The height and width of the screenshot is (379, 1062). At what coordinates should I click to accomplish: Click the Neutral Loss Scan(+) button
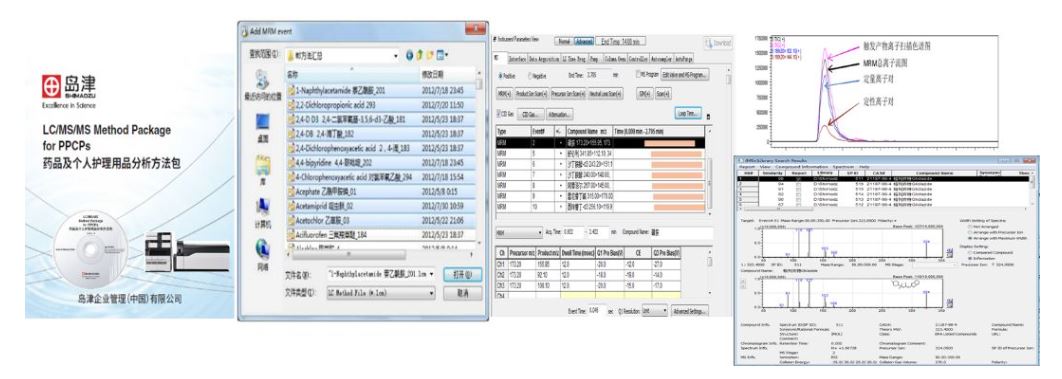pyautogui.click(x=606, y=93)
